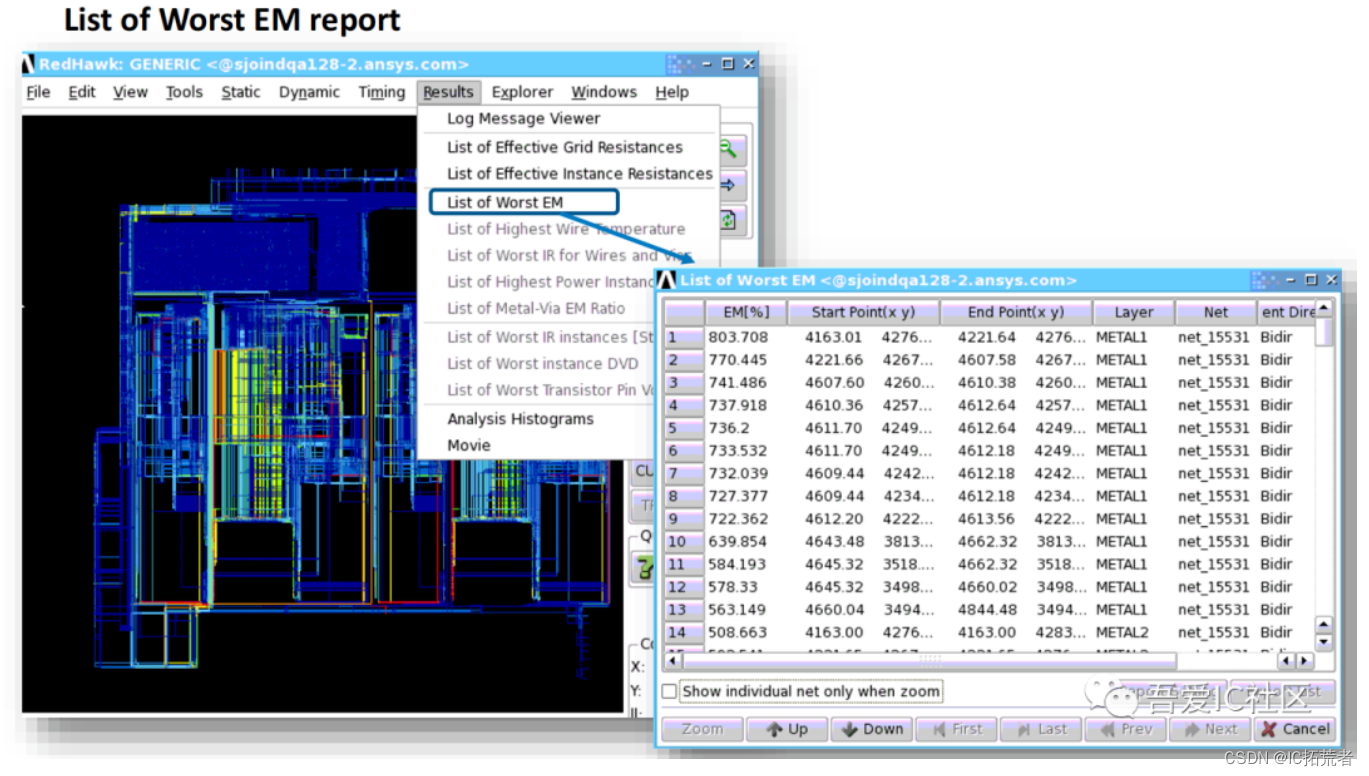The width and height of the screenshot is (1369, 776).
Task: Click the Down button
Action: point(871,729)
